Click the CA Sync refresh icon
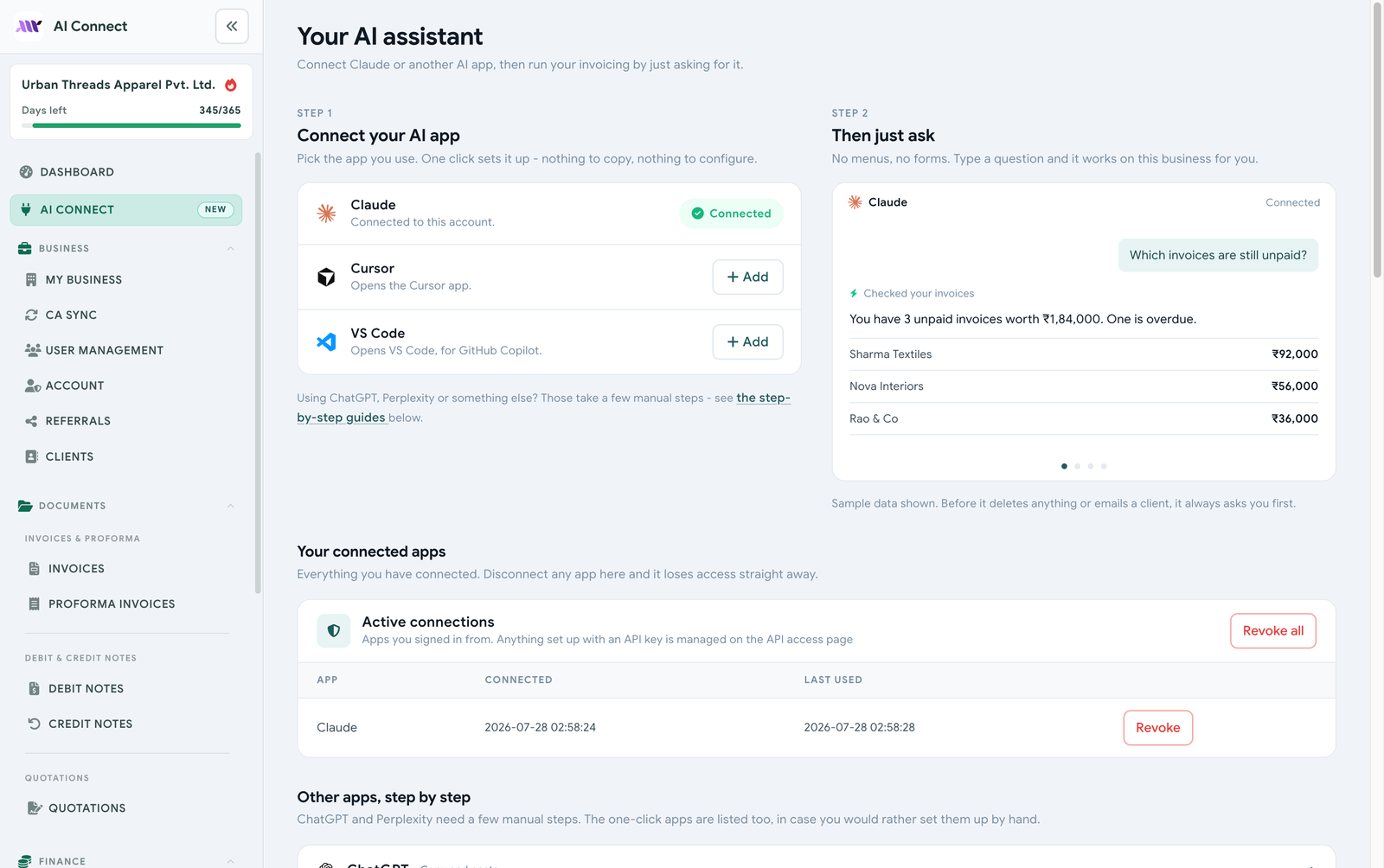 [31, 315]
